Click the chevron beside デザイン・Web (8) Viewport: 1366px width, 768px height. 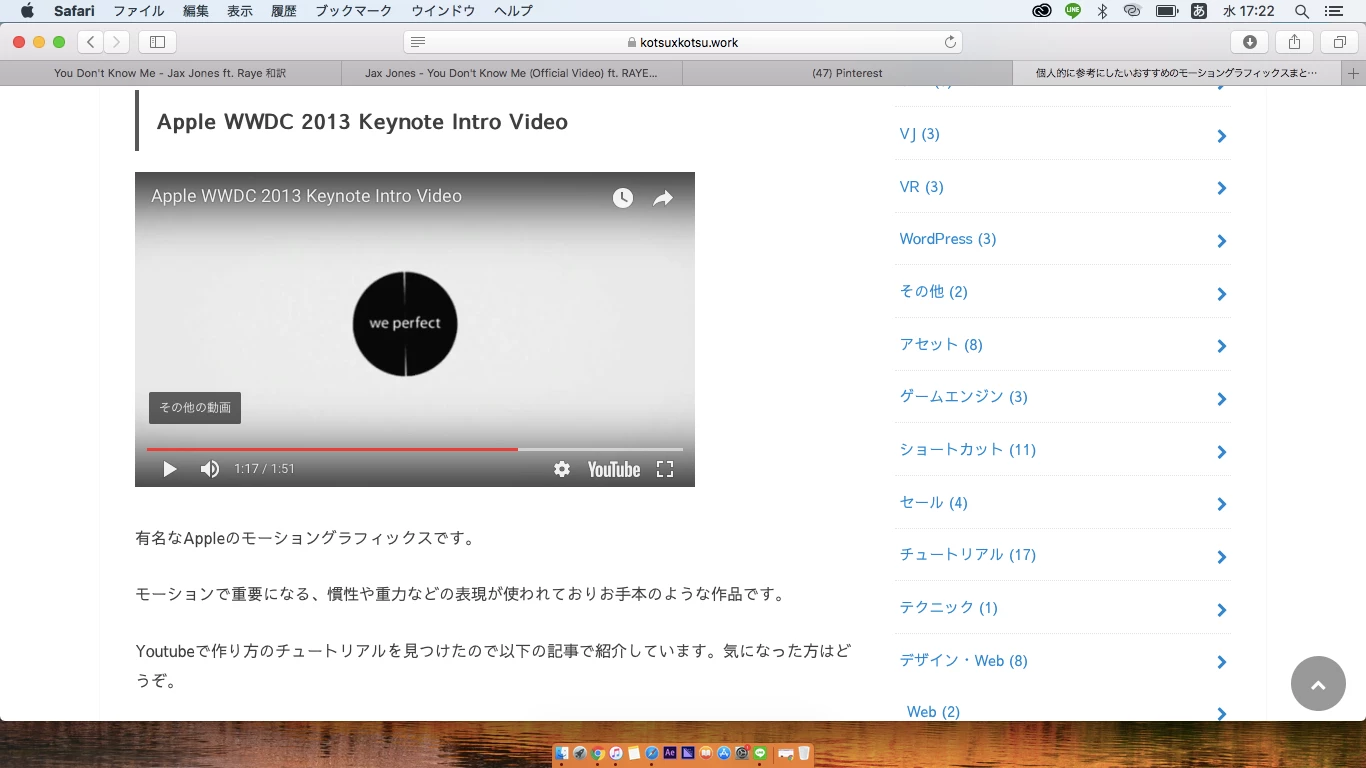(1222, 662)
